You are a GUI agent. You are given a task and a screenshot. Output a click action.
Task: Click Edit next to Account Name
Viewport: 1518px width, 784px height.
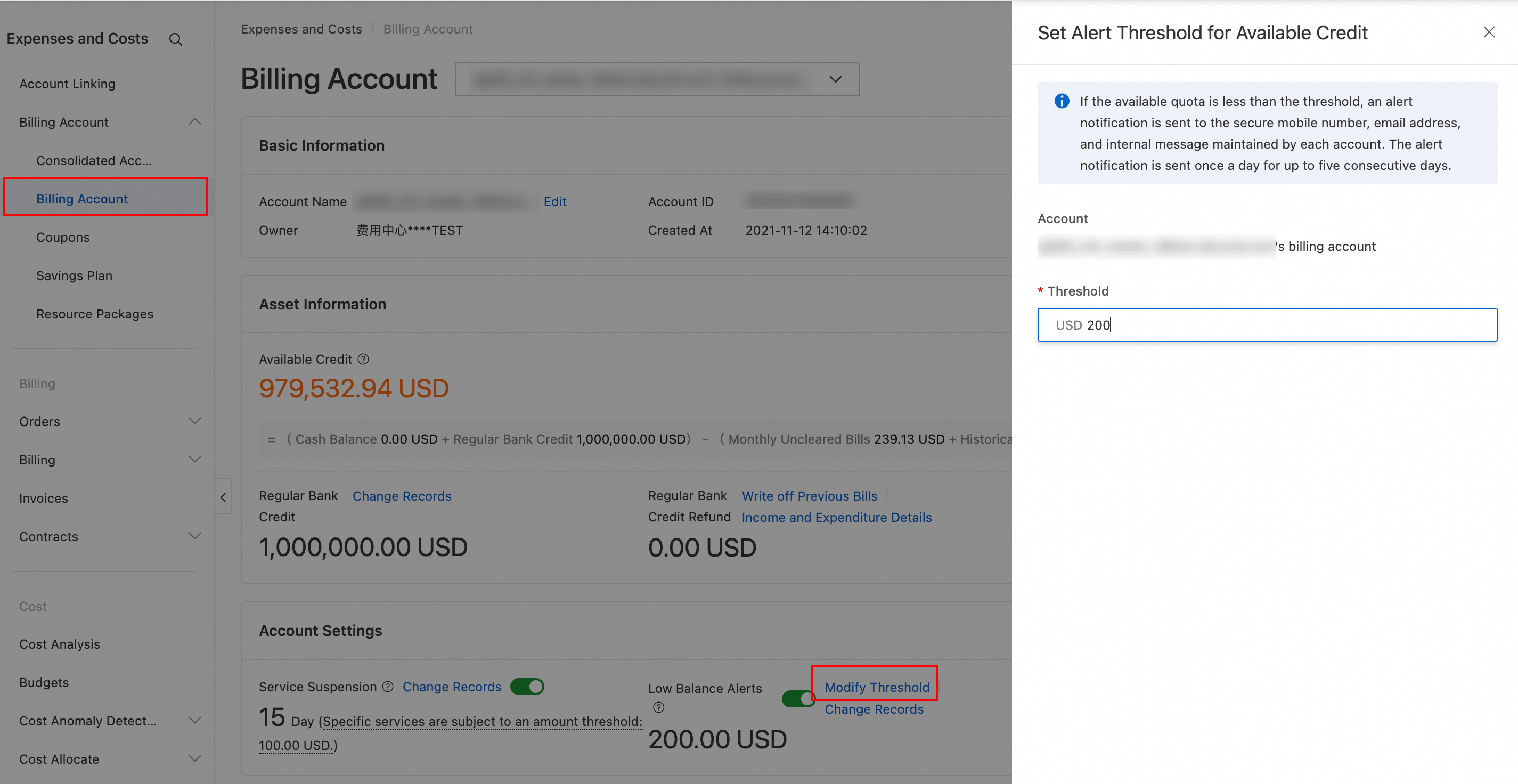click(x=554, y=202)
